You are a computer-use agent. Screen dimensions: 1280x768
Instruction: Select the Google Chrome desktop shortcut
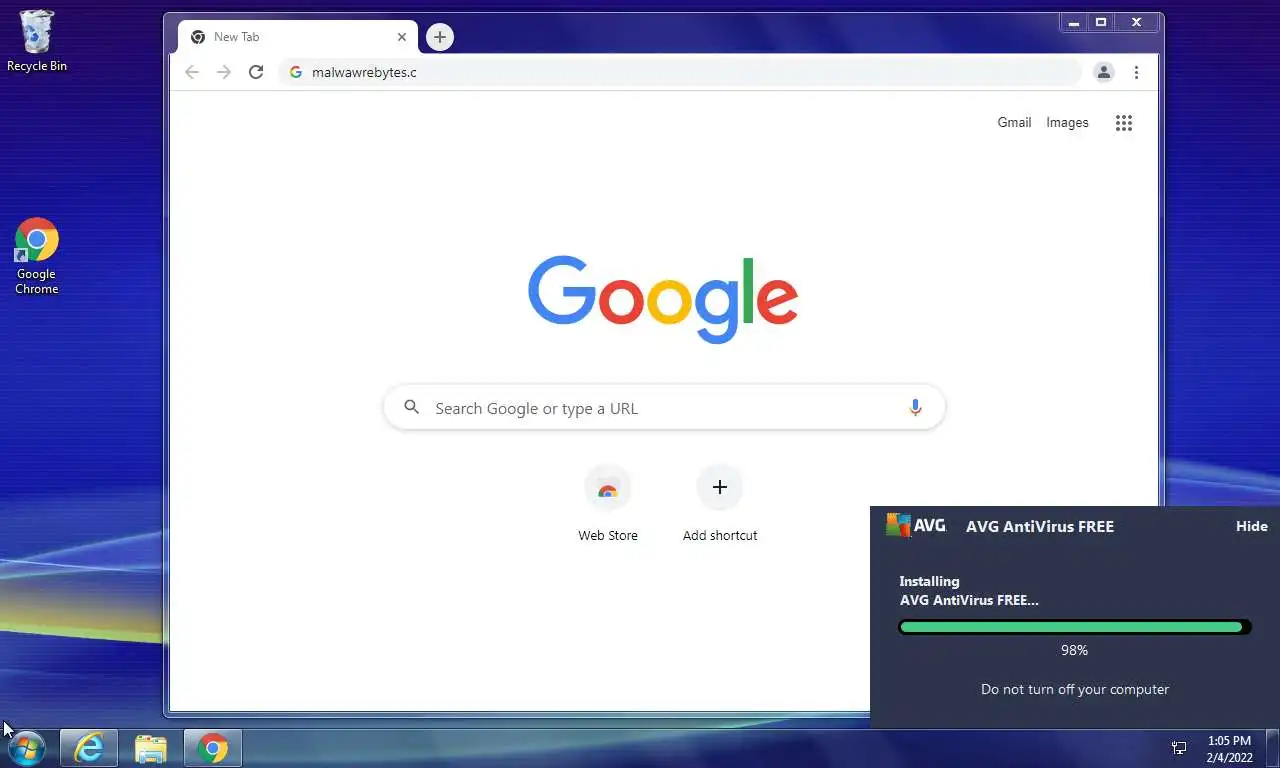pos(37,257)
